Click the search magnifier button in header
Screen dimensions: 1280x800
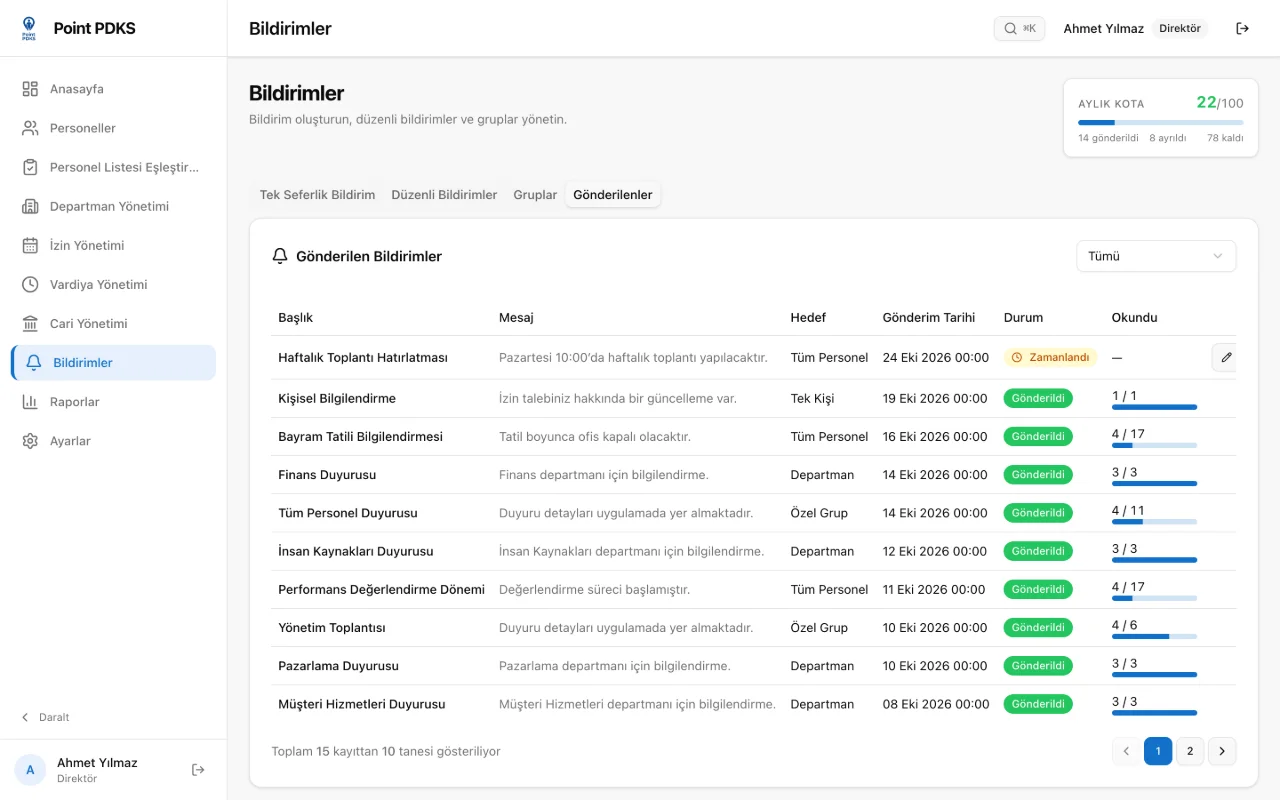(x=1019, y=28)
